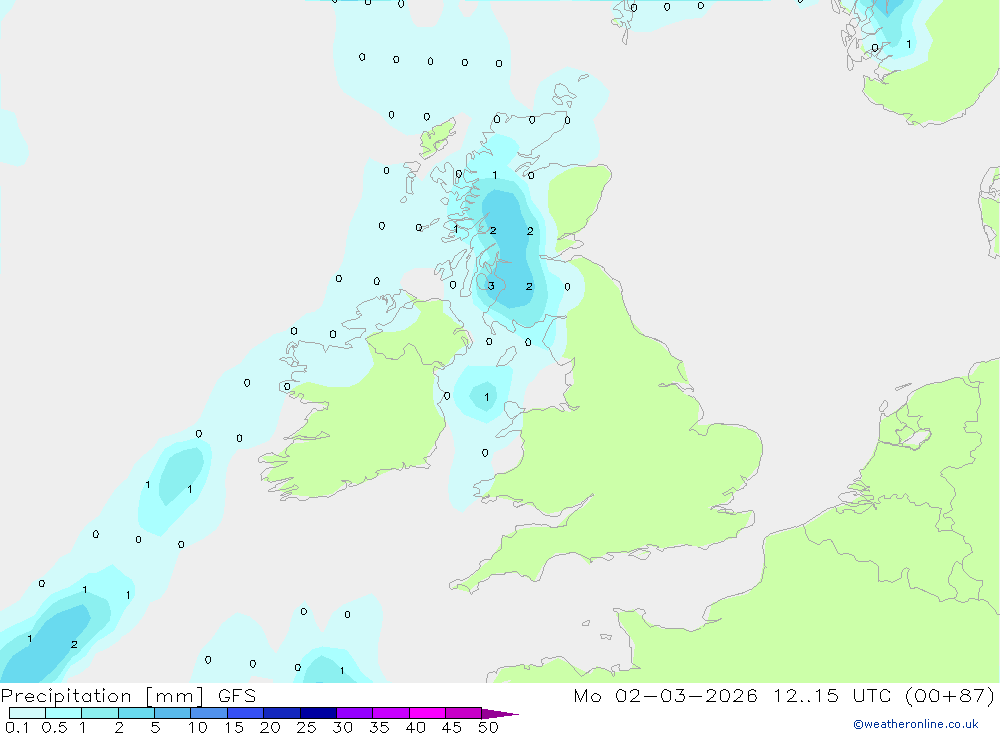The height and width of the screenshot is (733, 1000).
Task: Click the 10–15 mm legend color swatch
Action: [x=209, y=713]
